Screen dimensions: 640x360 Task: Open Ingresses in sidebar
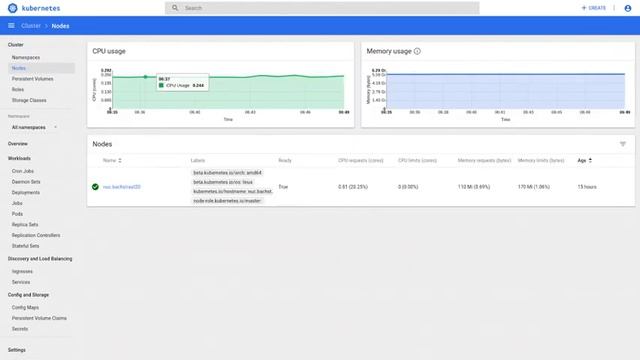coord(22,271)
